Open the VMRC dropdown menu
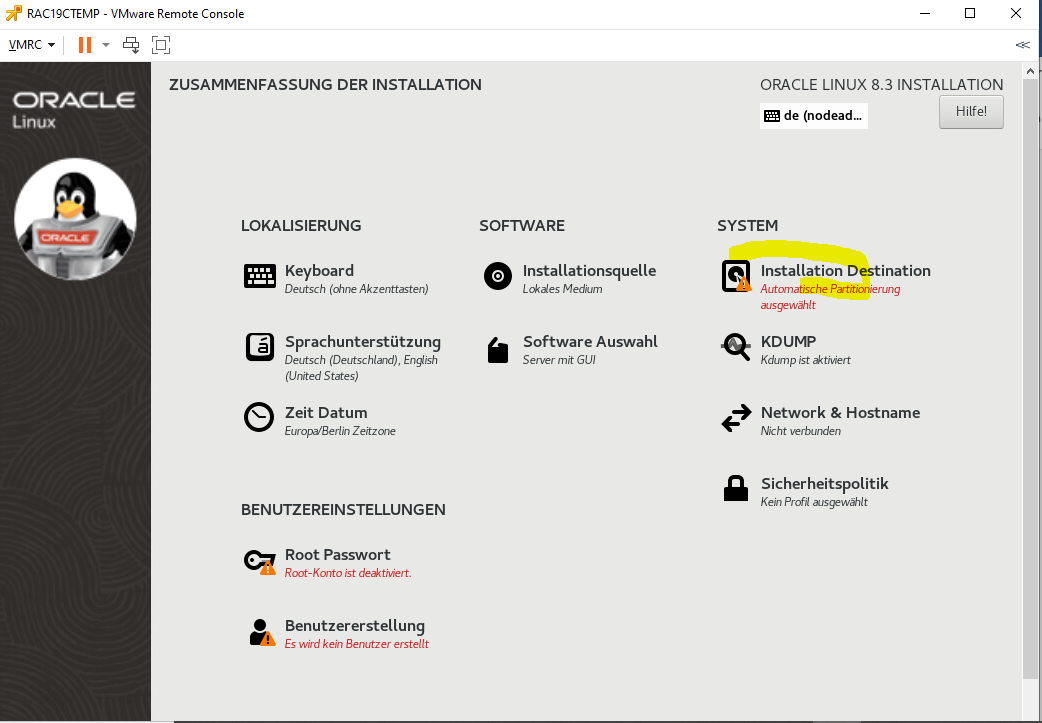 pos(31,45)
